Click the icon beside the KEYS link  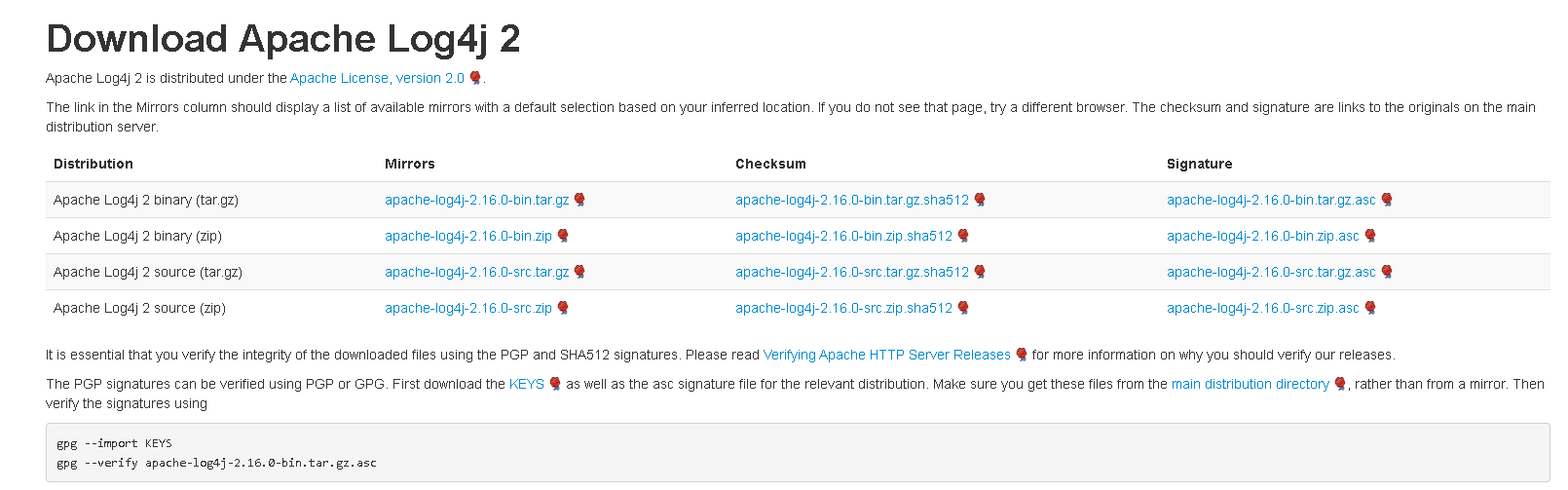click(555, 384)
